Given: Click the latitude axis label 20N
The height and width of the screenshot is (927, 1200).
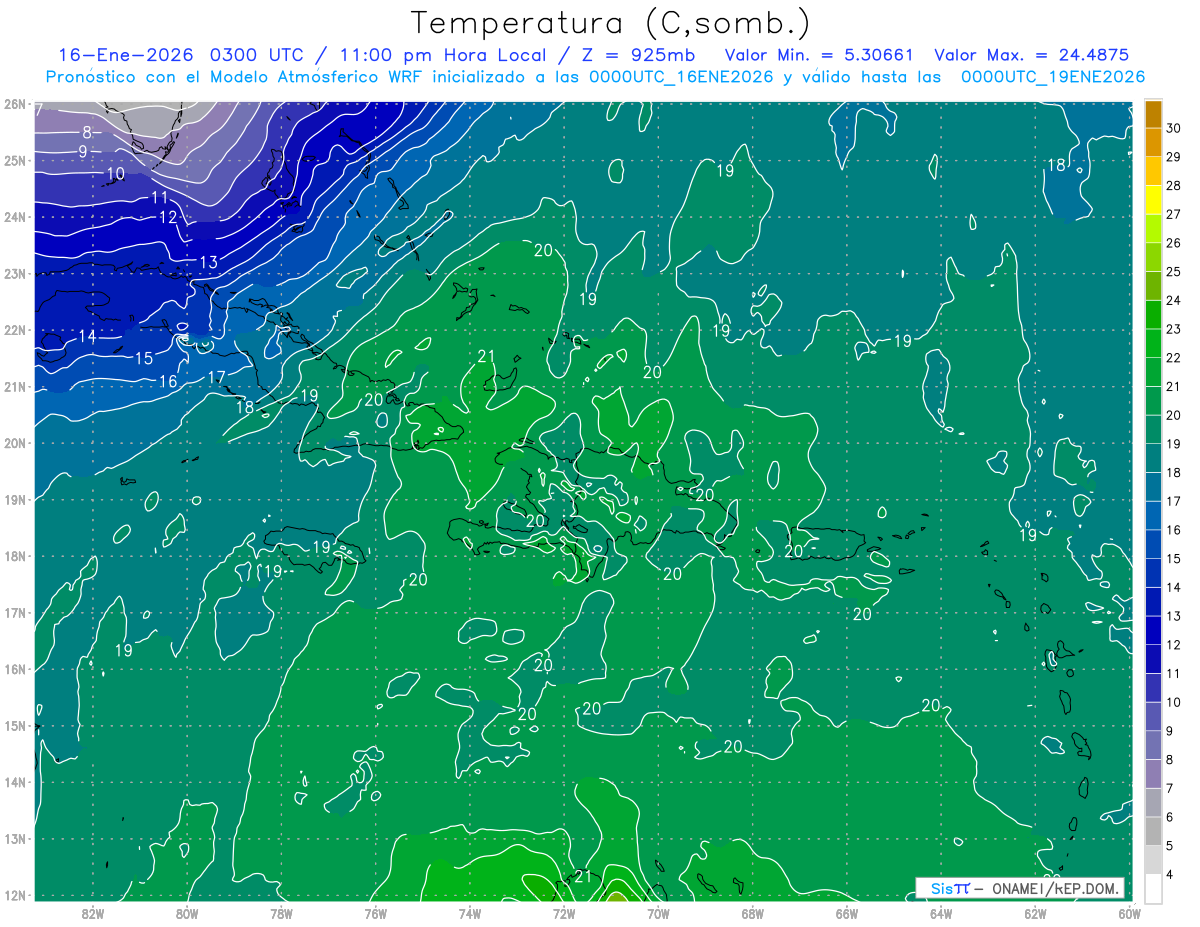Looking at the screenshot, I should [x=14, y=443].
